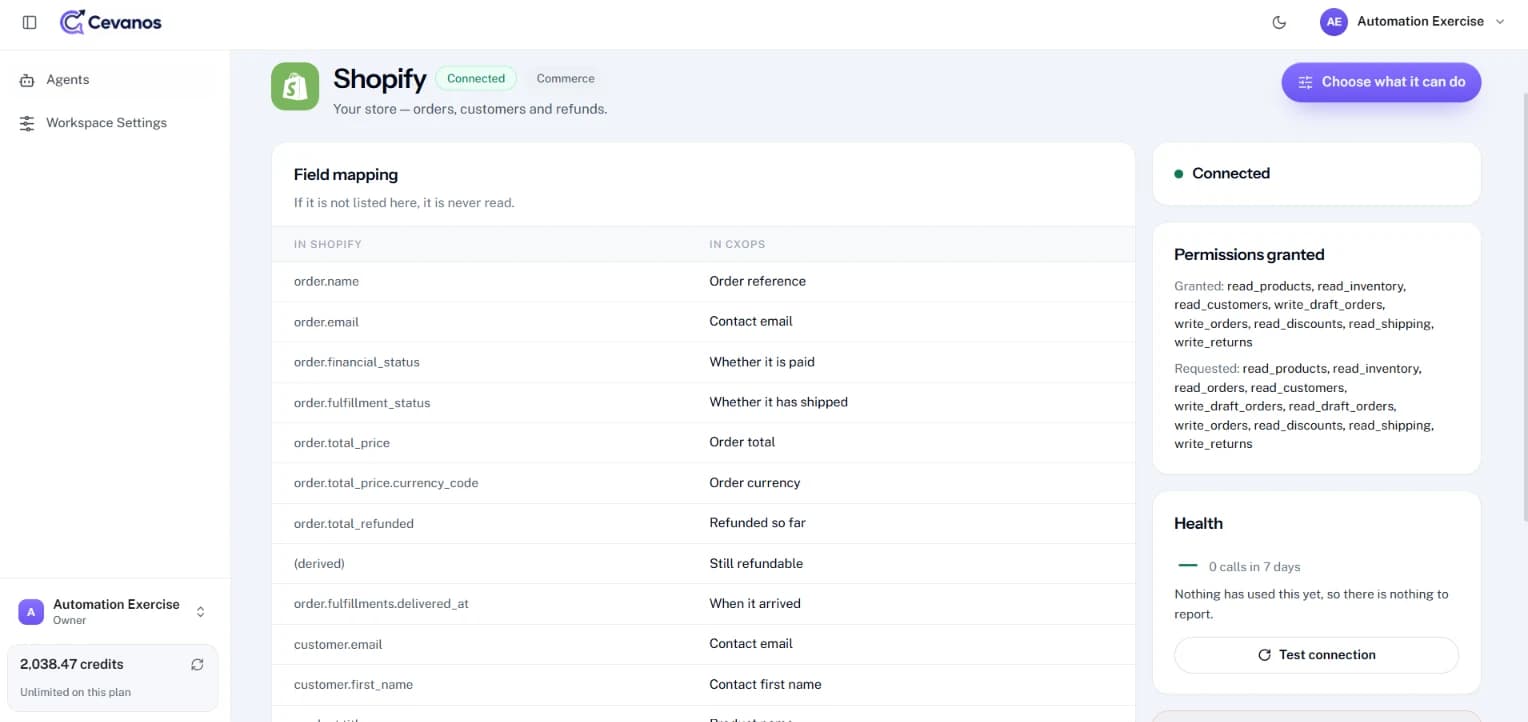1528x722 pixels.
Task: Toggle the sidebar collapse icon
Action: point(29,22)
